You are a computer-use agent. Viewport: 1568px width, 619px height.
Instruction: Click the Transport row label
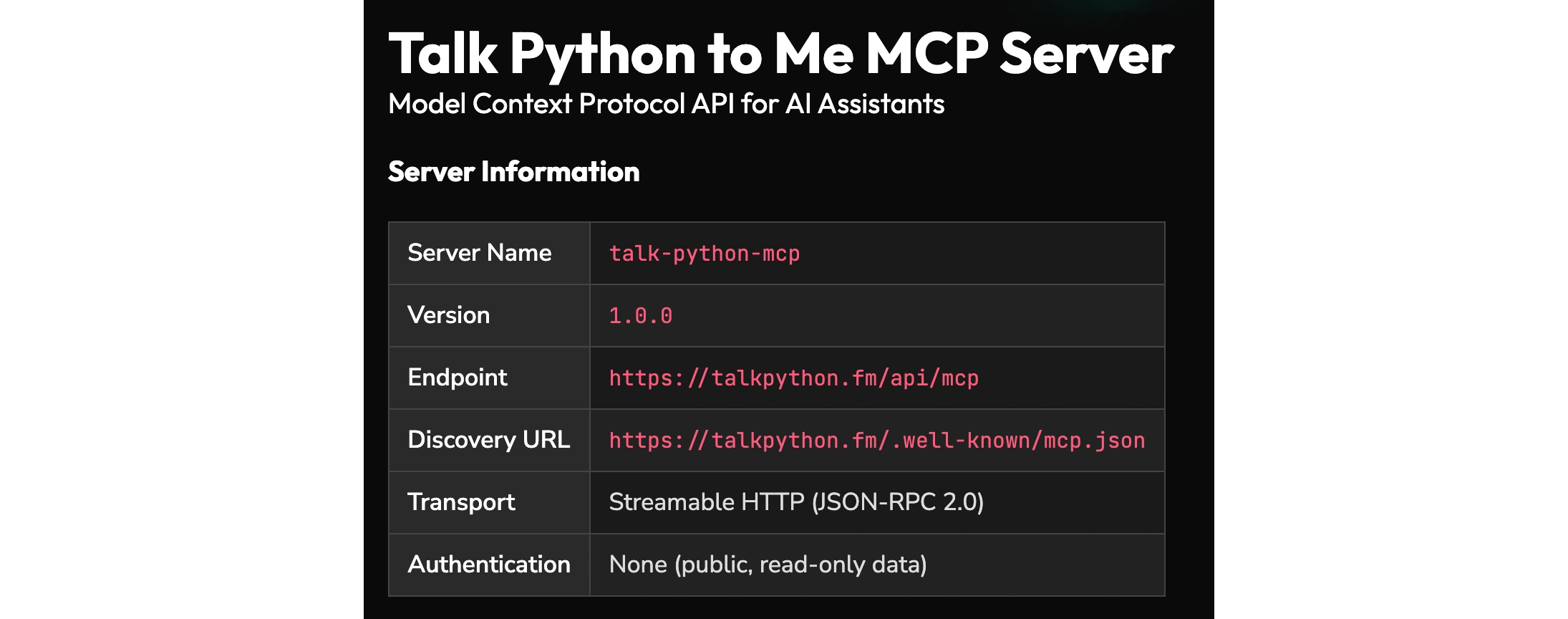click(461, 502)
